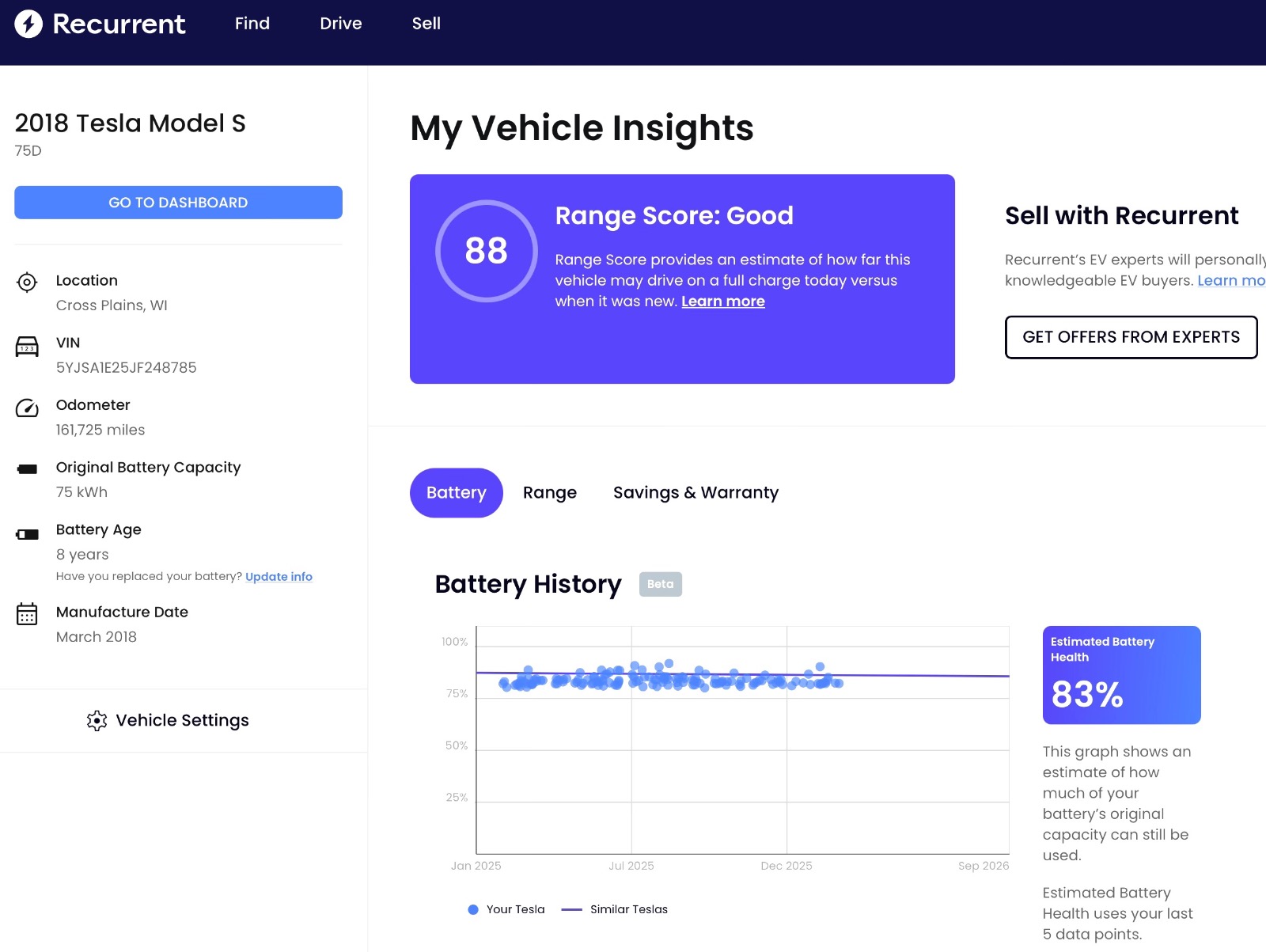Click the Location crosshair icon
The width and height of the screenshot is (1266, 952).
(27, 283)
